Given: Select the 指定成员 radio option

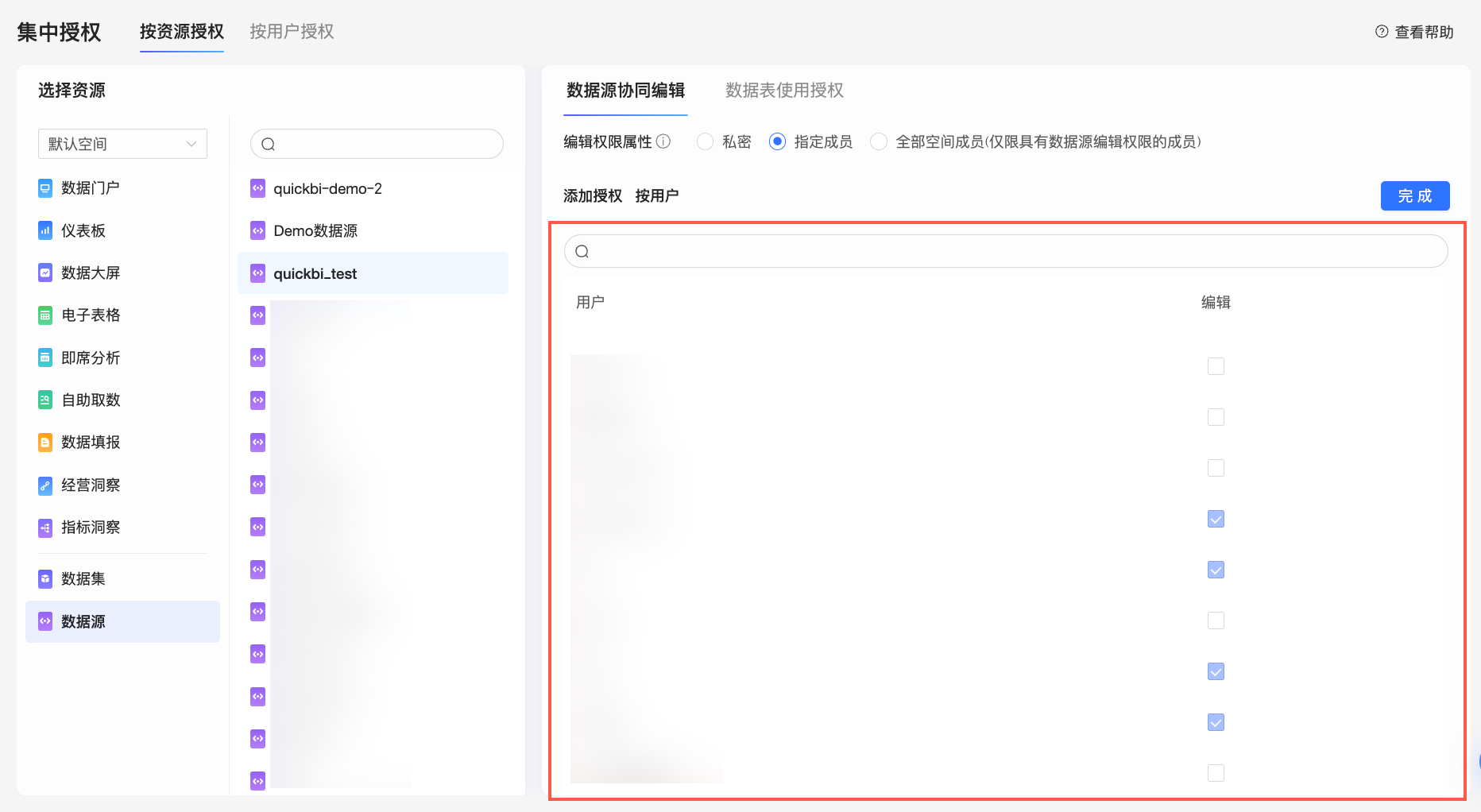Looking at the screenshot, I should pos(777,141).
